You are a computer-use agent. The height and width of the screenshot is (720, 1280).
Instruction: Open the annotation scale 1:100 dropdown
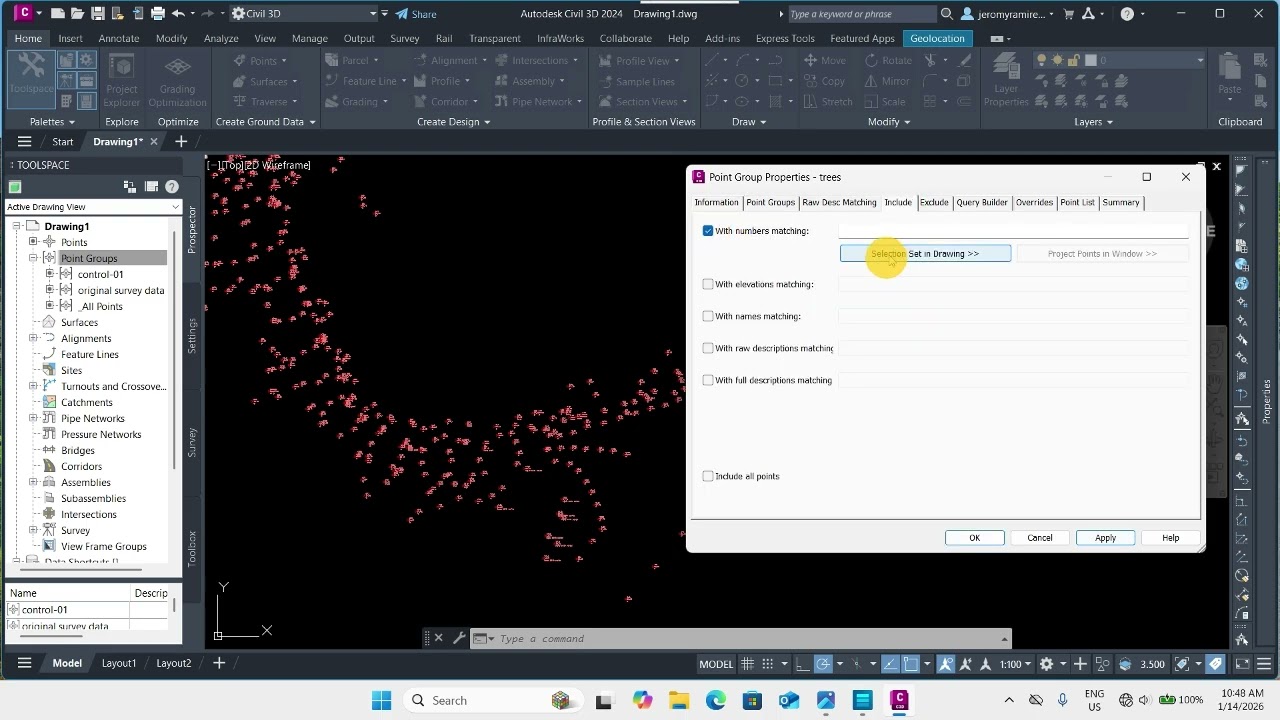tap(1017, 664)
